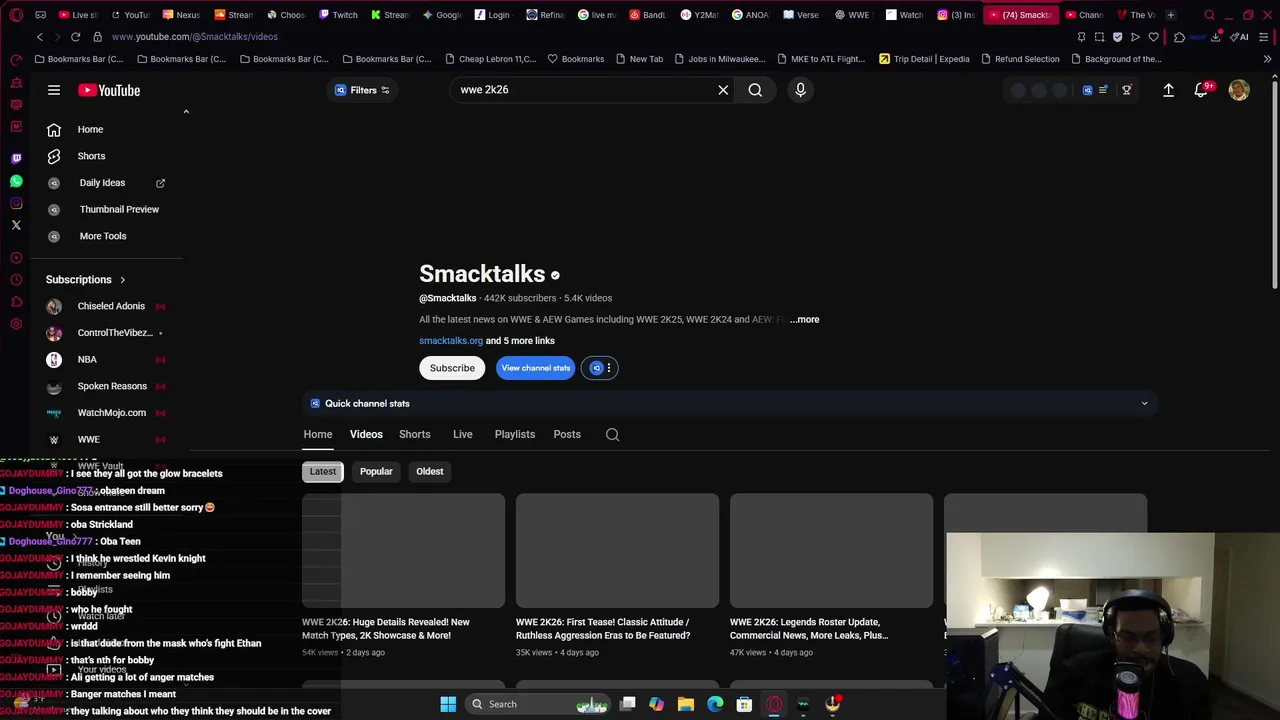The height and width of the screenshot is (720, 1280).
Task: Open 'WWE 2K26: Legends Roster Update' video title
Action: click(809, 629)
